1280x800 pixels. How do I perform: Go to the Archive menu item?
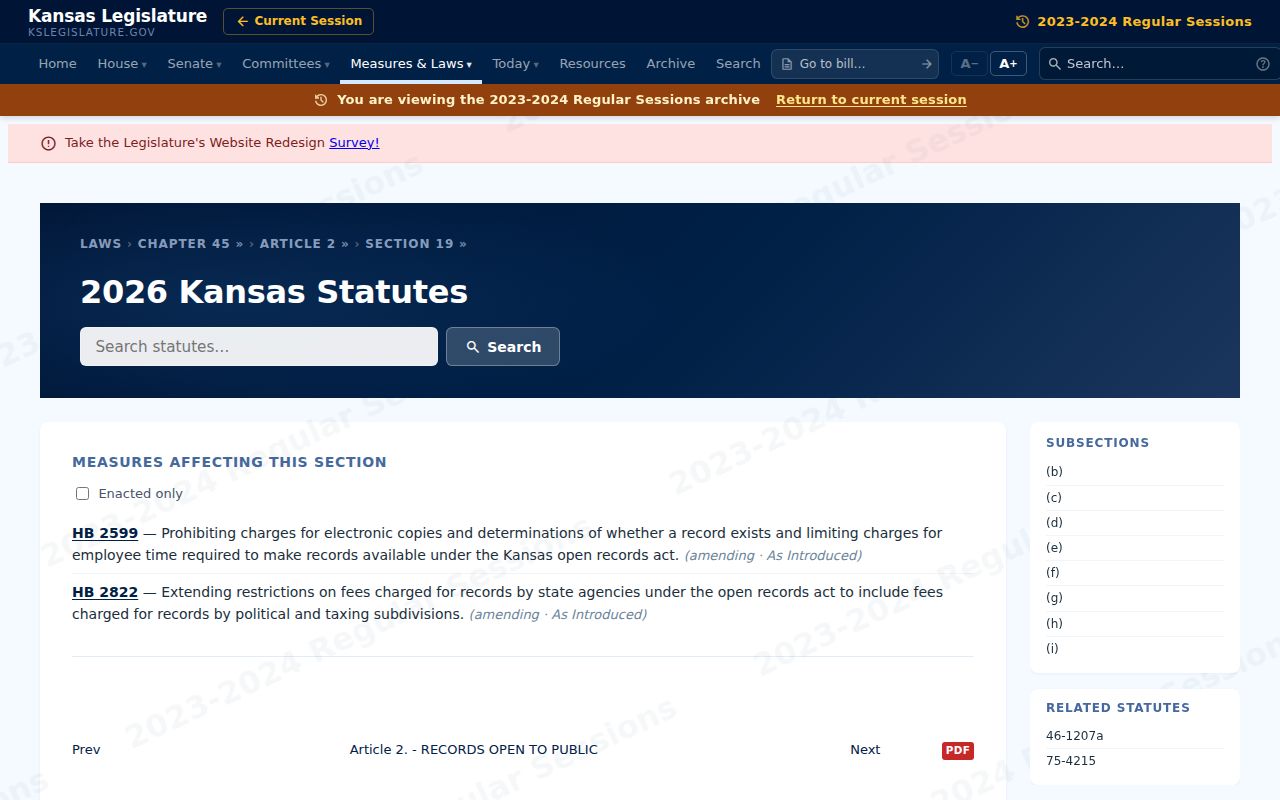[671, 64]
